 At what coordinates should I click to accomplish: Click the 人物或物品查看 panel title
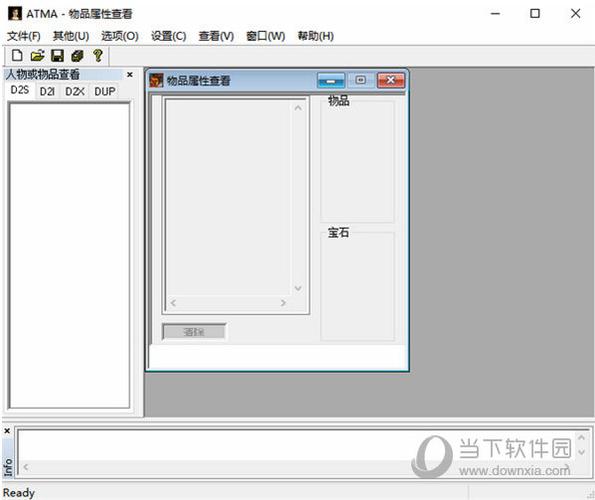click(43, 74)
